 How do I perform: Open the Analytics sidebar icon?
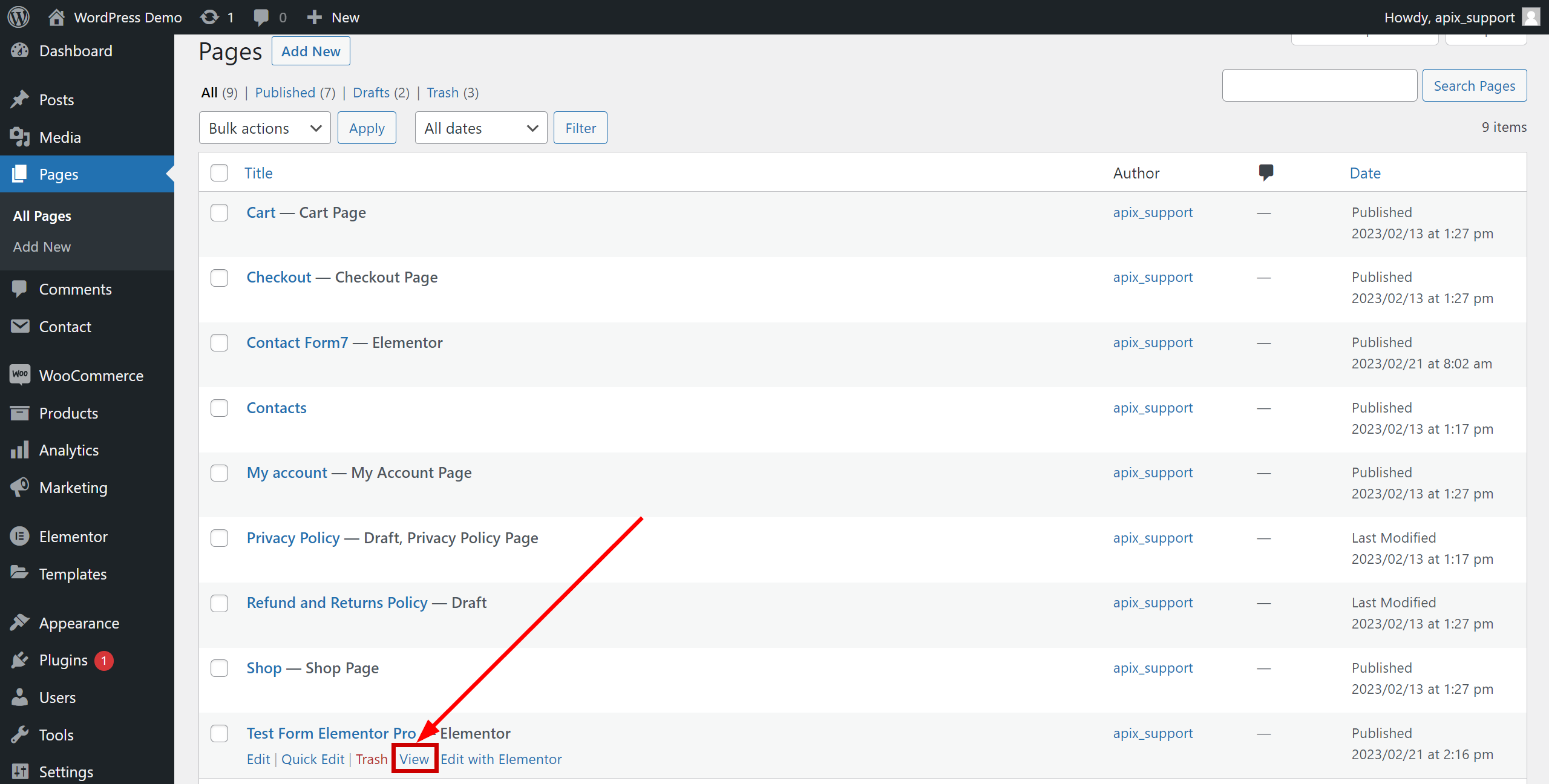[x=19, y=451]
